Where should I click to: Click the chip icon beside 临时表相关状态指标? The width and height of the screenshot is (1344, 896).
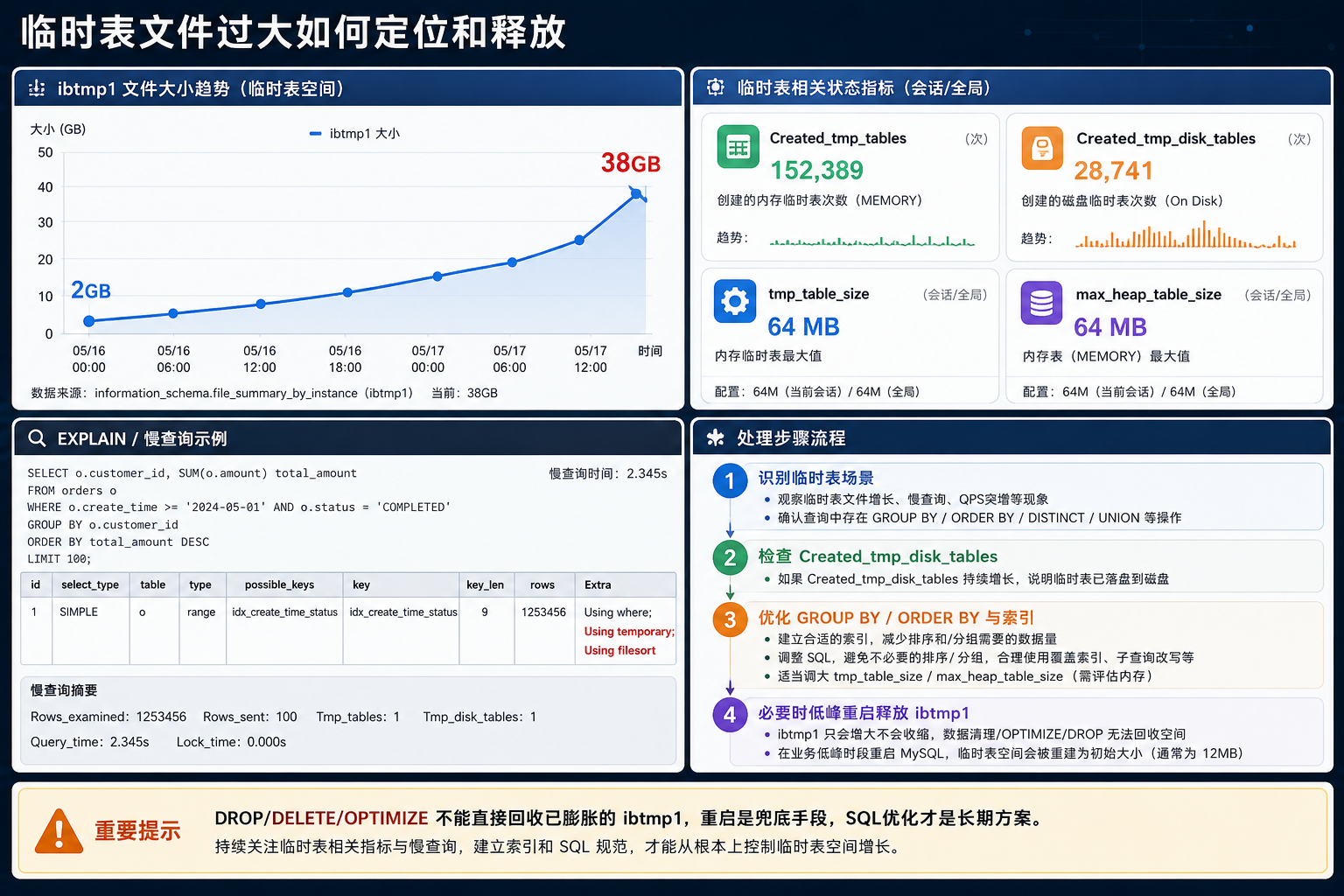pos(716,87)
